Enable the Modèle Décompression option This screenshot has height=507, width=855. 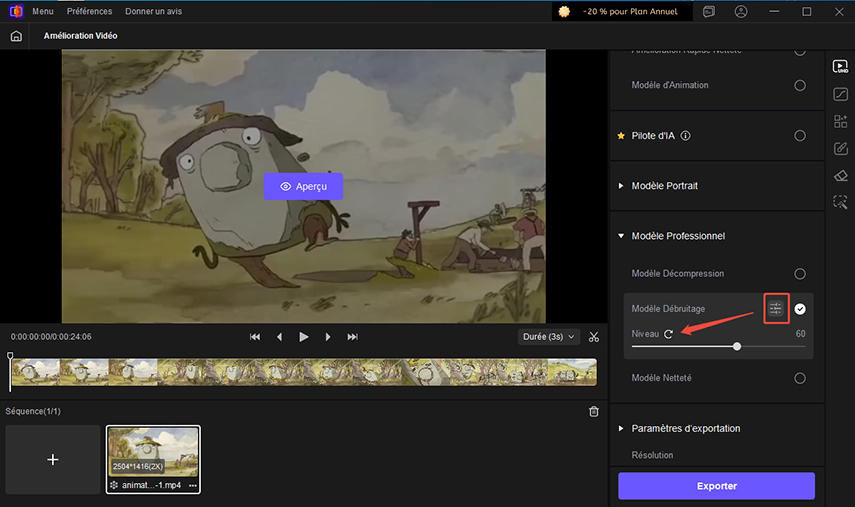pos(800,273)
